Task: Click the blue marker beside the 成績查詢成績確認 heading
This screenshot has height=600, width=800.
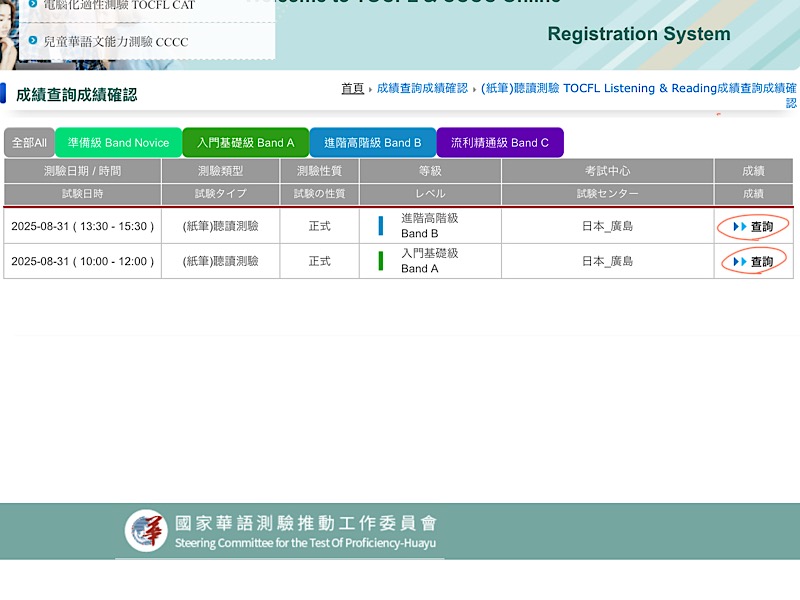Action: point(3,94)
